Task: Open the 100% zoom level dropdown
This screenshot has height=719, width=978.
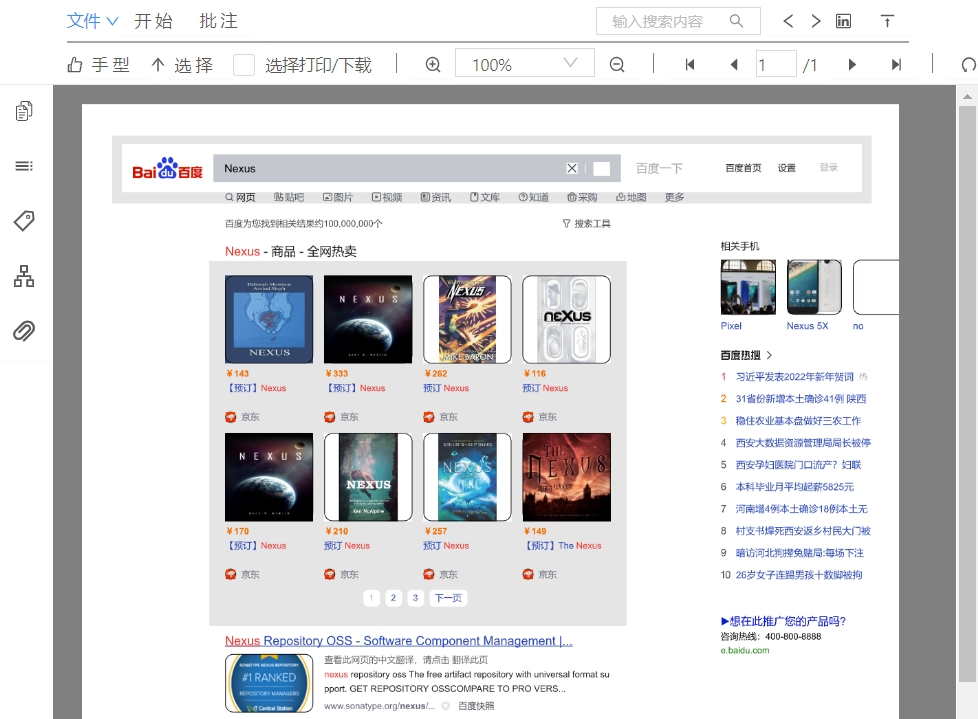Action: (x=525, y=63)
